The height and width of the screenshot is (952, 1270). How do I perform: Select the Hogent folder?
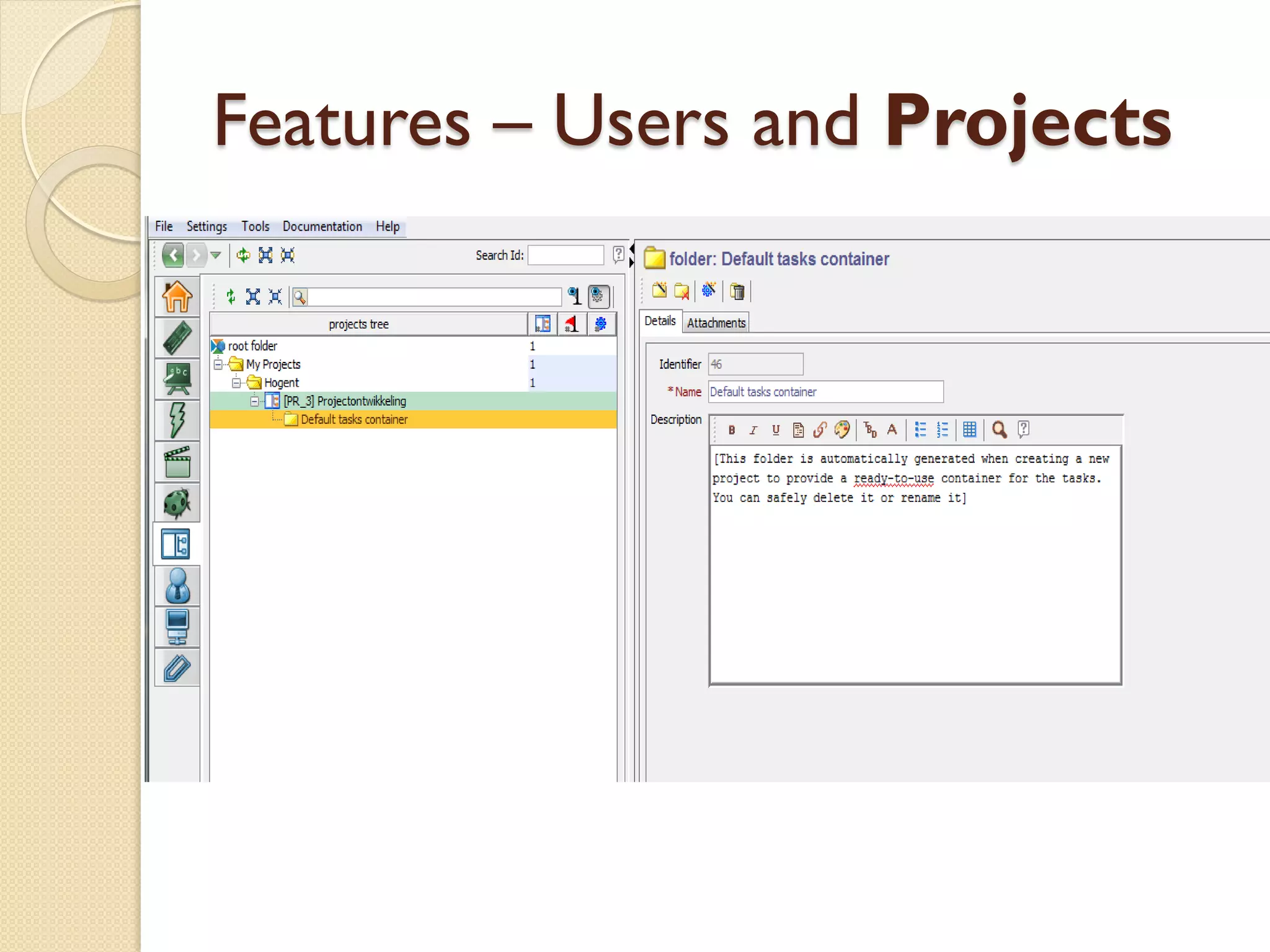281,383
